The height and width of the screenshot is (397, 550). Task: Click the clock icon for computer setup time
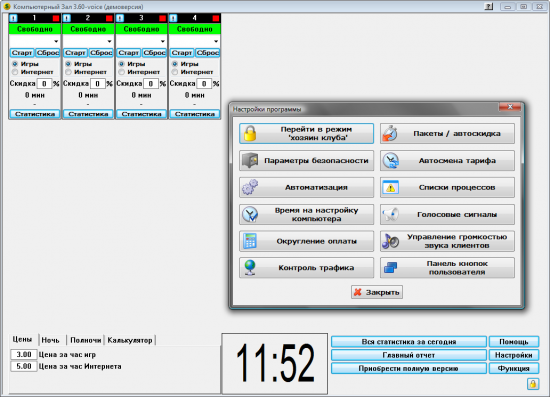[250, 214]
